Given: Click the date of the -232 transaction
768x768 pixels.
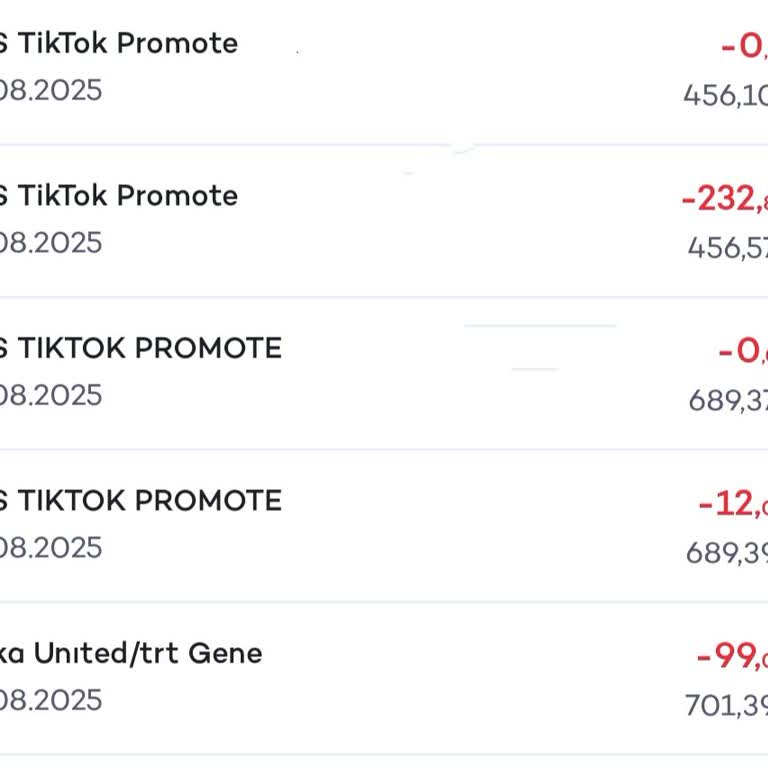Looking at the screenshot, I should point(50,243).
